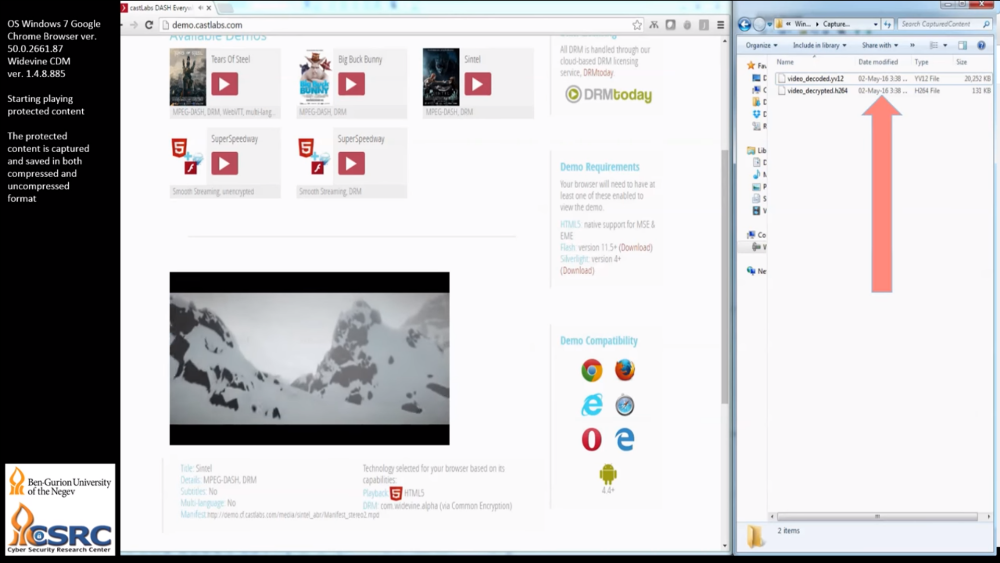The width and height of the screenshot is (1000, 563).
Task: Expand the Organize dropdown menu
Action: coord(761,45)
